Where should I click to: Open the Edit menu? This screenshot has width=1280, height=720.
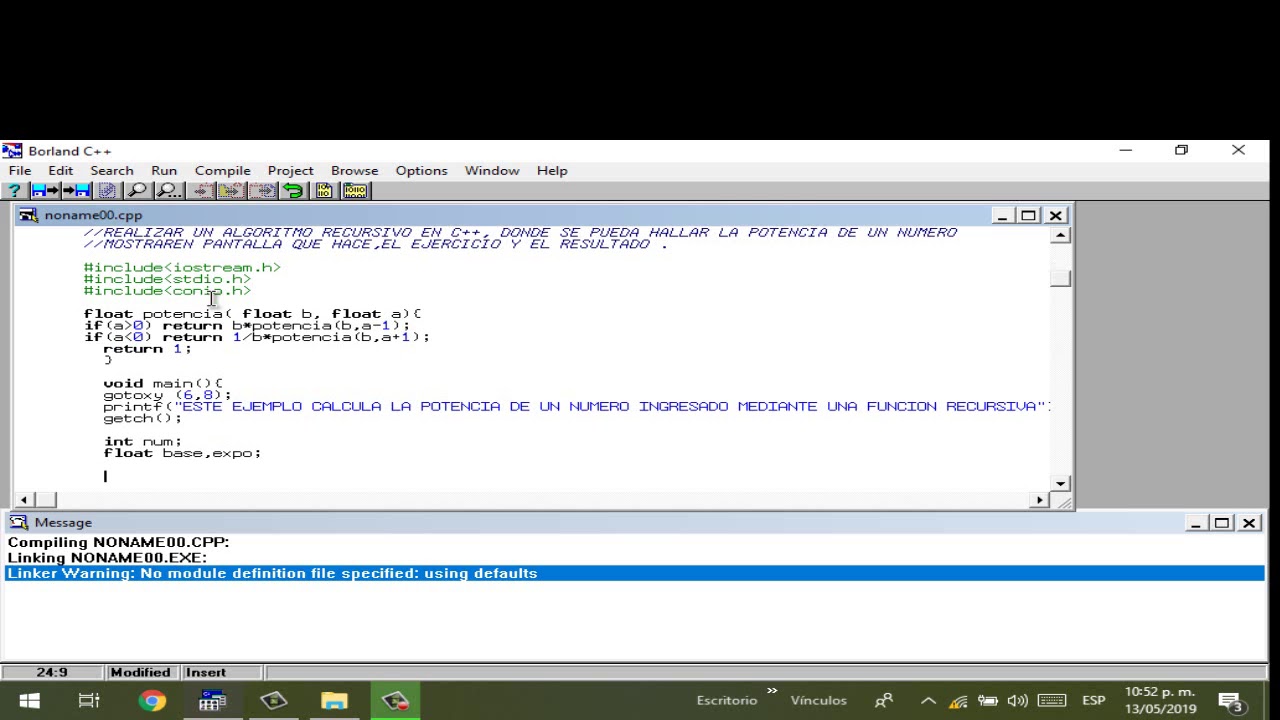coord(60,171)
